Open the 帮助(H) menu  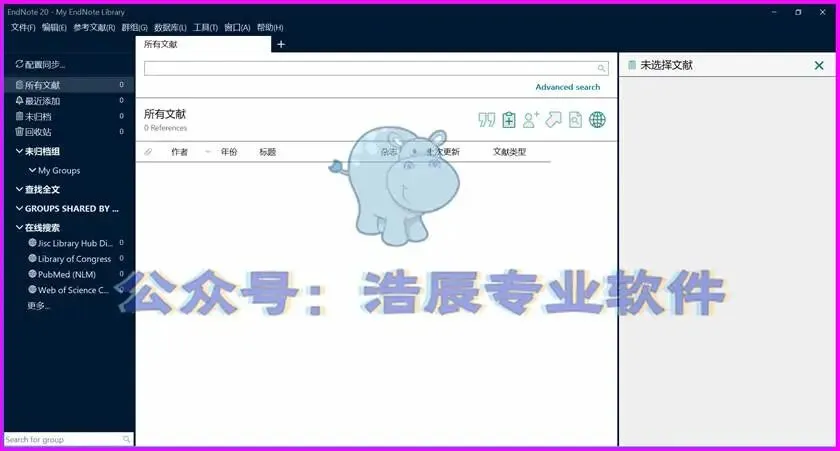[270, 27]
